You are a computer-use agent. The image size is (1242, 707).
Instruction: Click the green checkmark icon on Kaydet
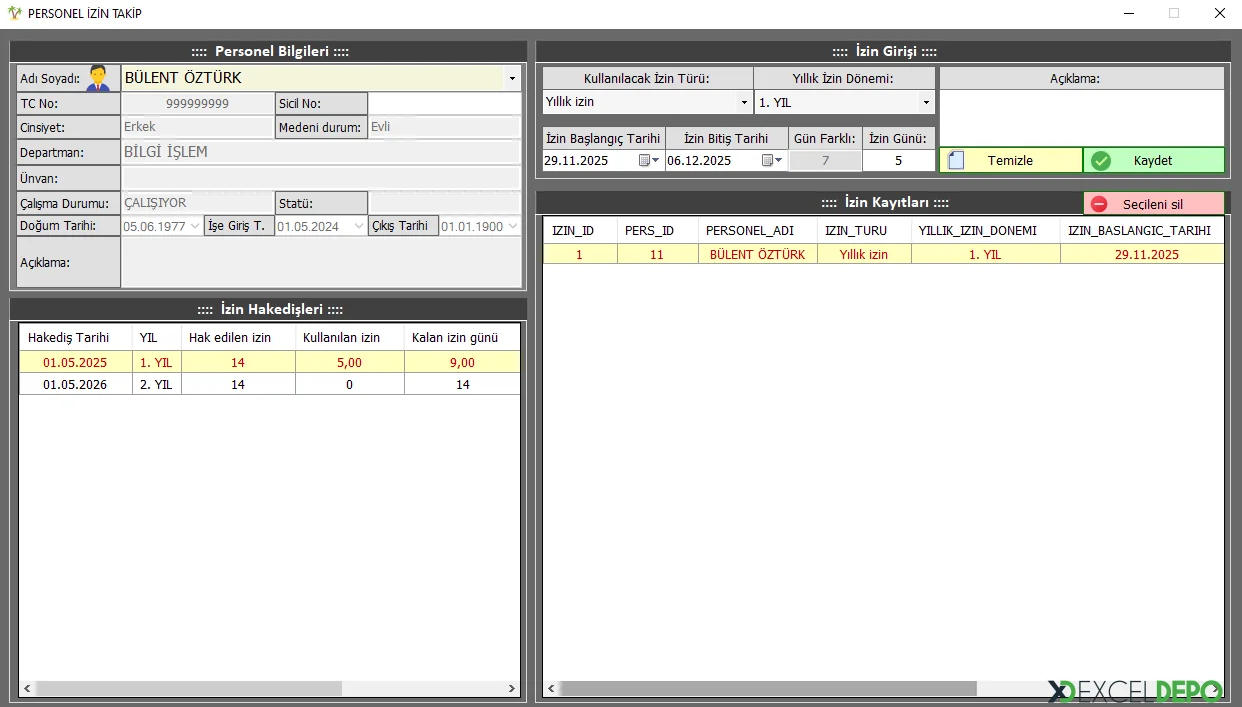point(1101,160)
